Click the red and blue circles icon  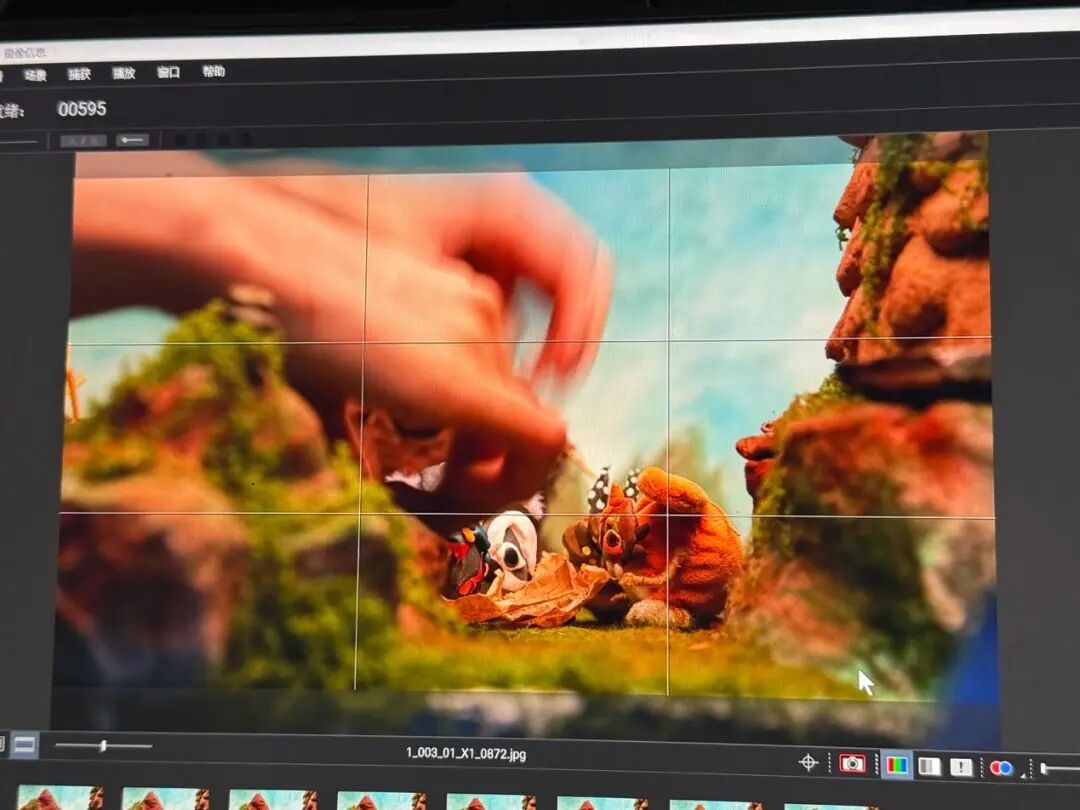[x=1000, y=768]
